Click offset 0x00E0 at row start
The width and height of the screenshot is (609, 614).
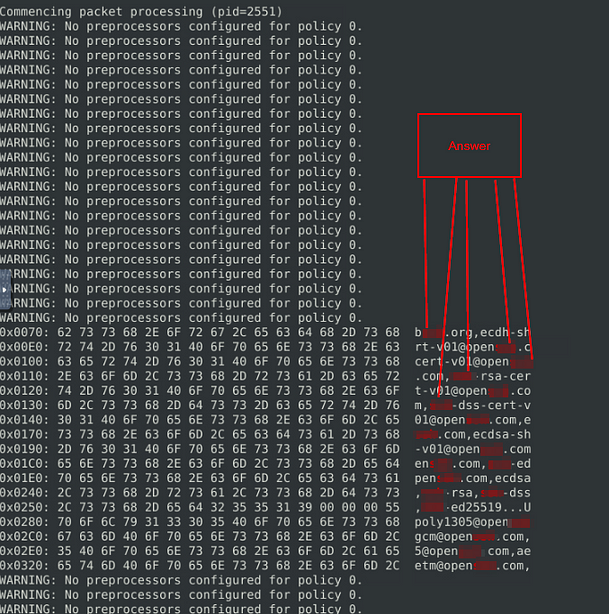pyautogui.click(x=25, y=347)
